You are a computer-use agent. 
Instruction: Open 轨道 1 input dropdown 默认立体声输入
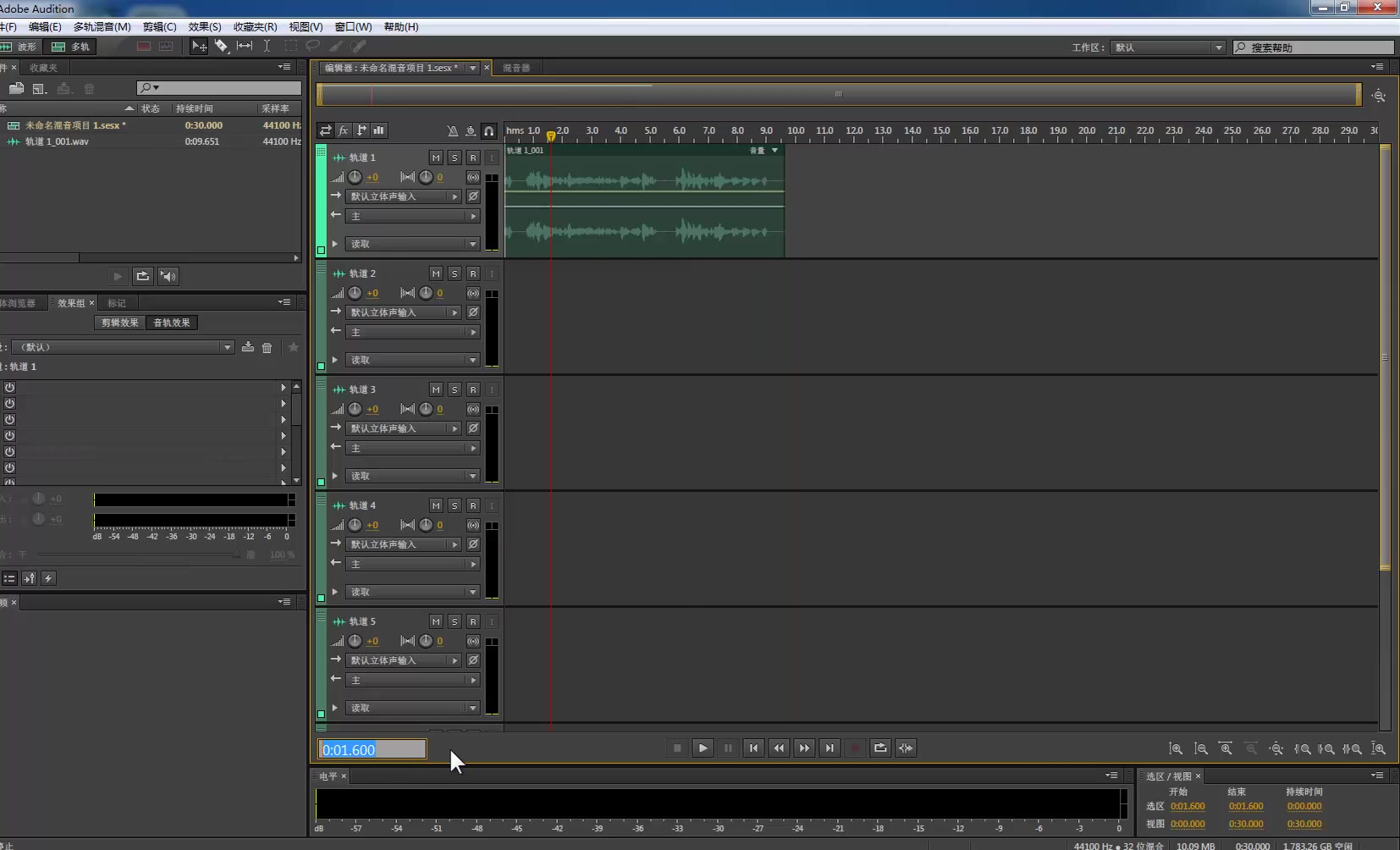click(404, 196)
